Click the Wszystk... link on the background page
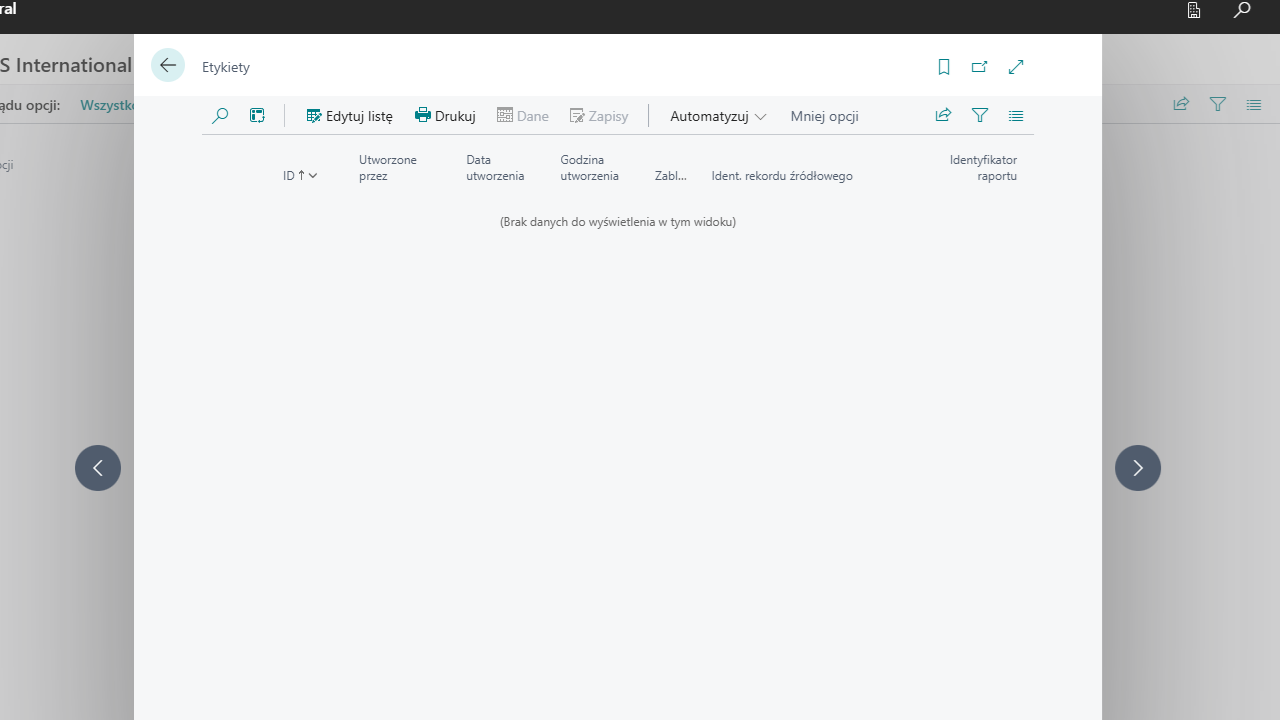1280x720 pixels. pyautogui.click(x=107, y=105)
